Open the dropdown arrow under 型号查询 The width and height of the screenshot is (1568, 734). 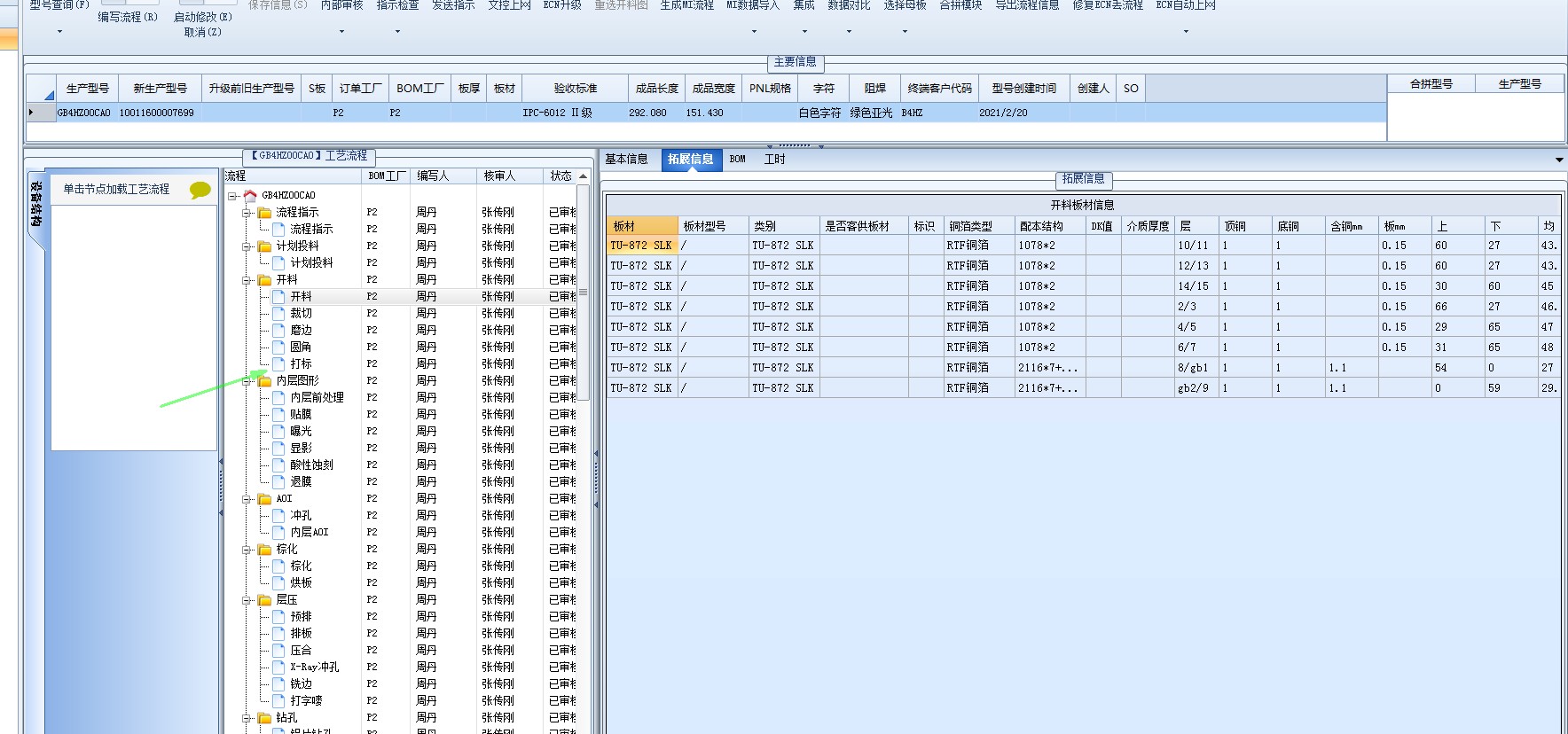pos(59,32)
